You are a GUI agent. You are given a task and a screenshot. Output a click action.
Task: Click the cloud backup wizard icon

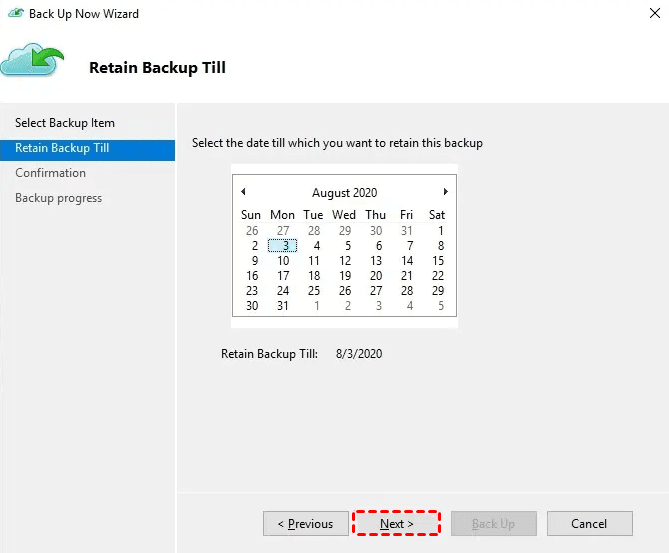tap(32, 60)
